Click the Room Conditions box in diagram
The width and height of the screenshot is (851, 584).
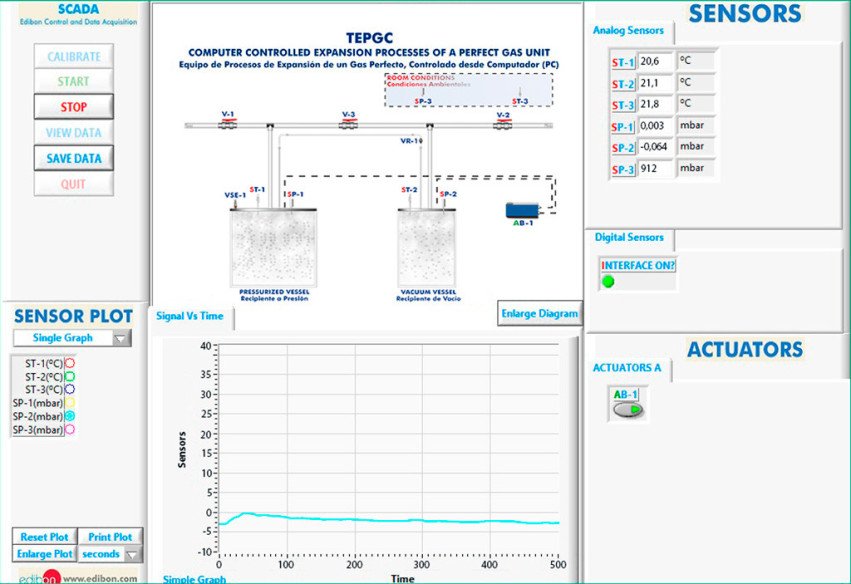(x=469, y=90)
